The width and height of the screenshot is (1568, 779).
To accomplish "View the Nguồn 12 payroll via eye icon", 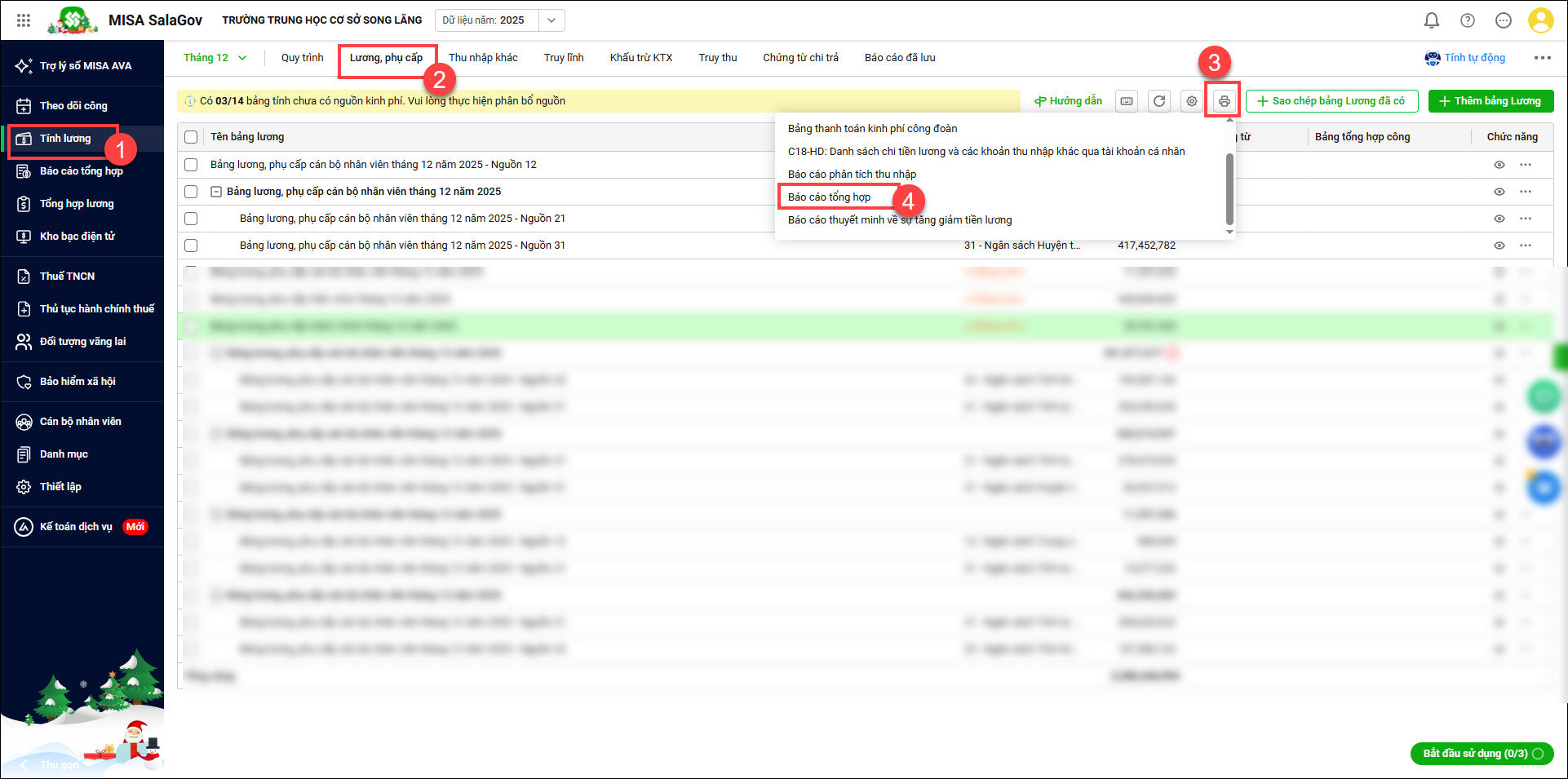I will 1499,165.
